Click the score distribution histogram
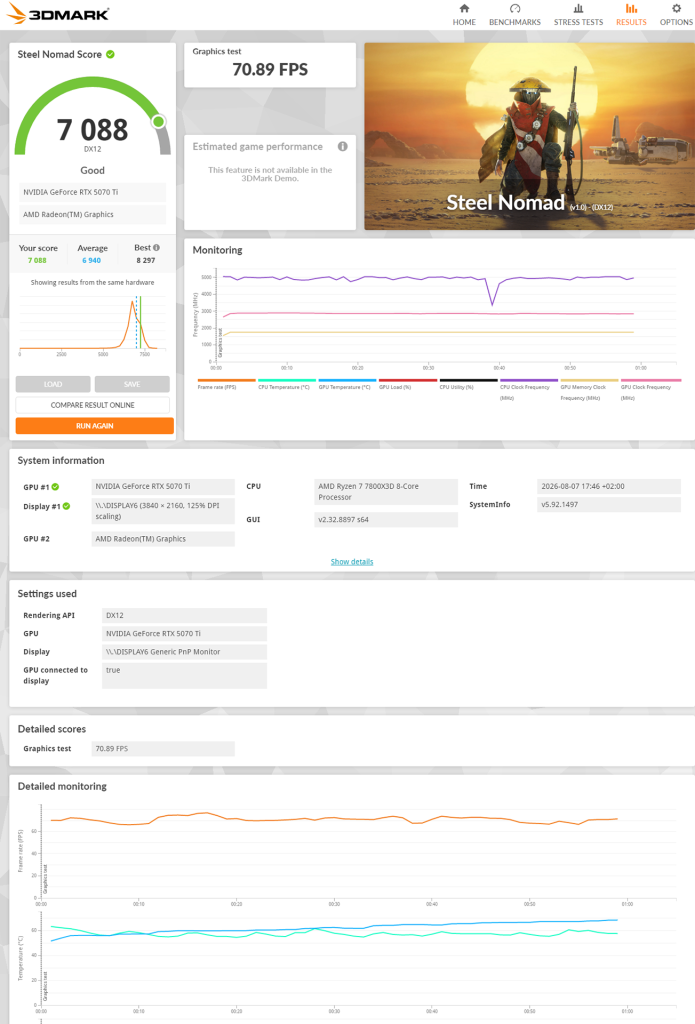Viewport: 695px width, 1024px height. [x=93, y=325]
